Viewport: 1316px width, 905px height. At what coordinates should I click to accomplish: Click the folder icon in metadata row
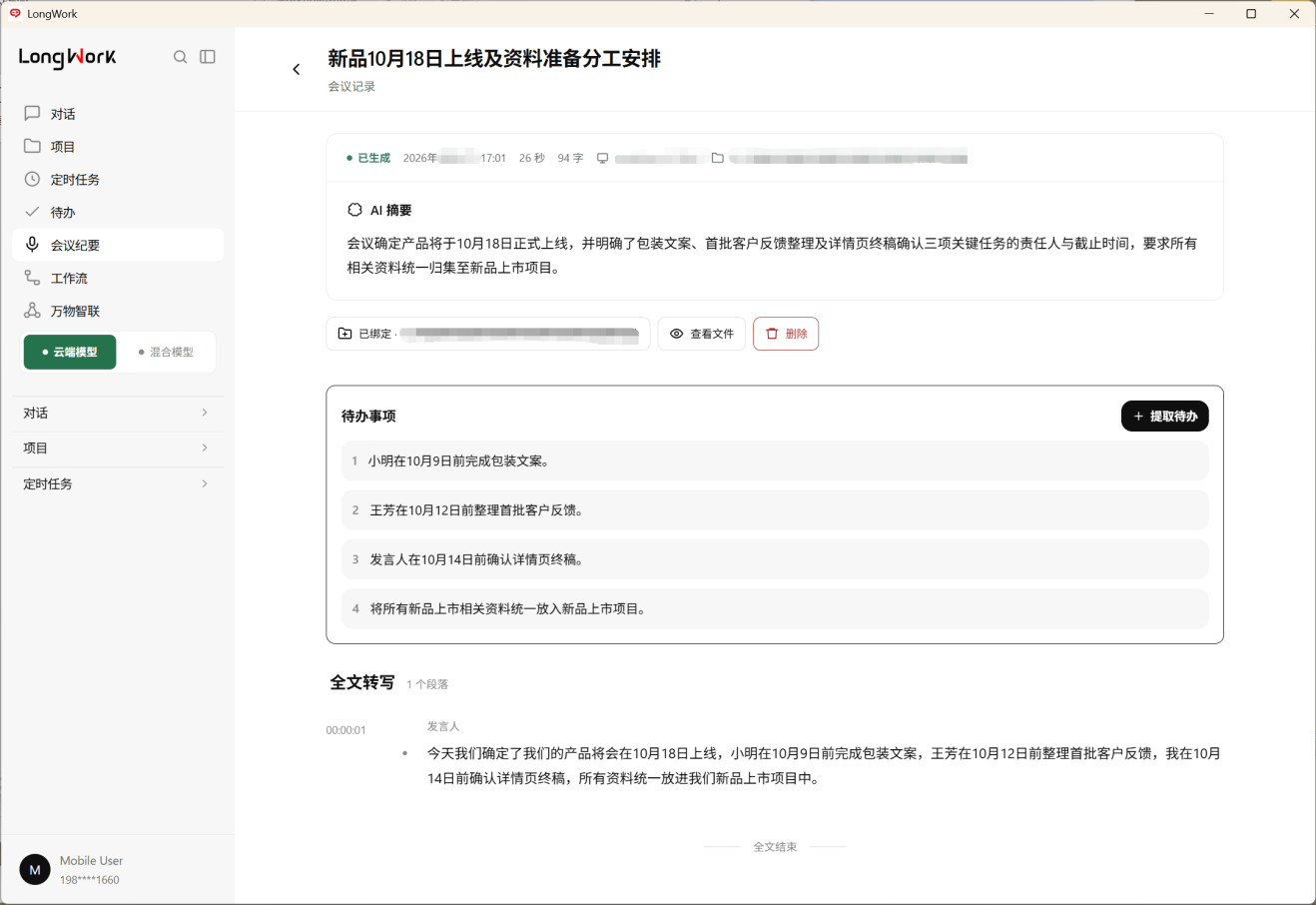[x=717, y=158]
